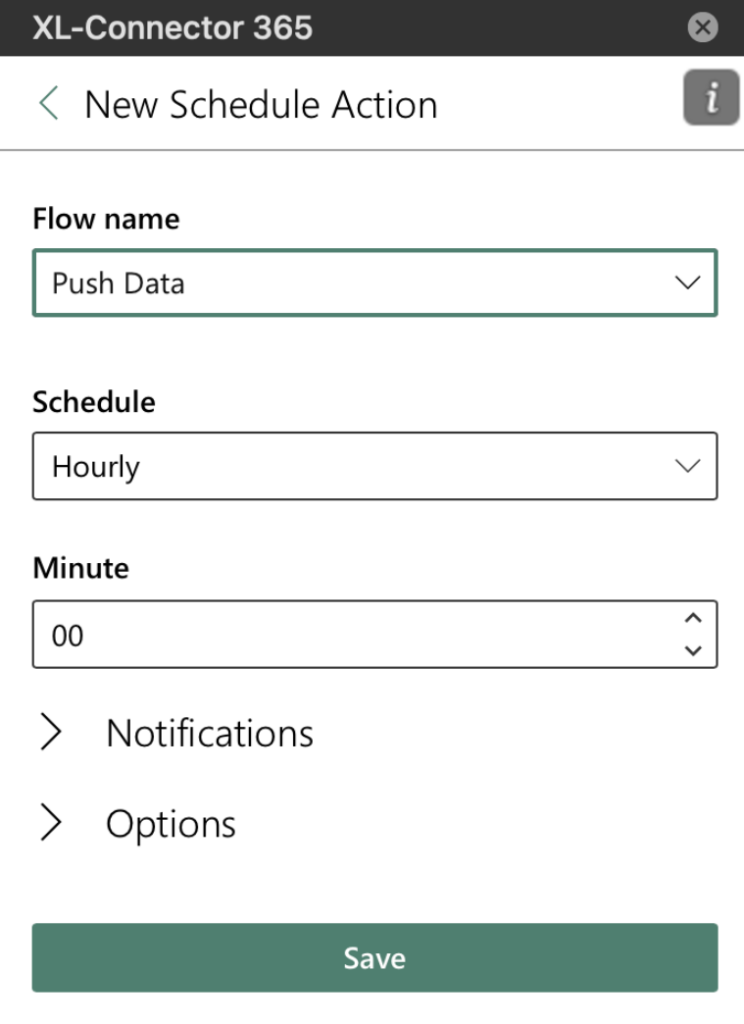The width and height of the screenshot is (744, 1024).
Task: Expand the Options section
Action: point(137,823)
